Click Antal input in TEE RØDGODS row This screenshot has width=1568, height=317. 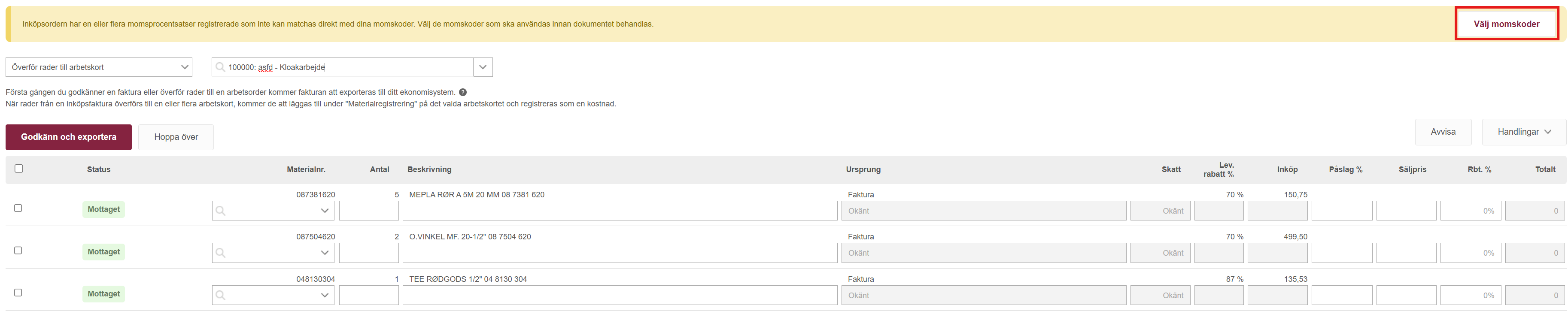[369, 295]
